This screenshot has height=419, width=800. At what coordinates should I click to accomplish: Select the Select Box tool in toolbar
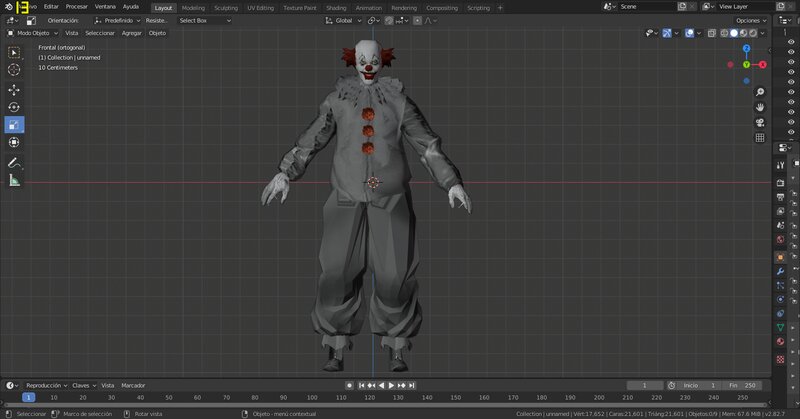pyautogui.click(x=14, y=53)
